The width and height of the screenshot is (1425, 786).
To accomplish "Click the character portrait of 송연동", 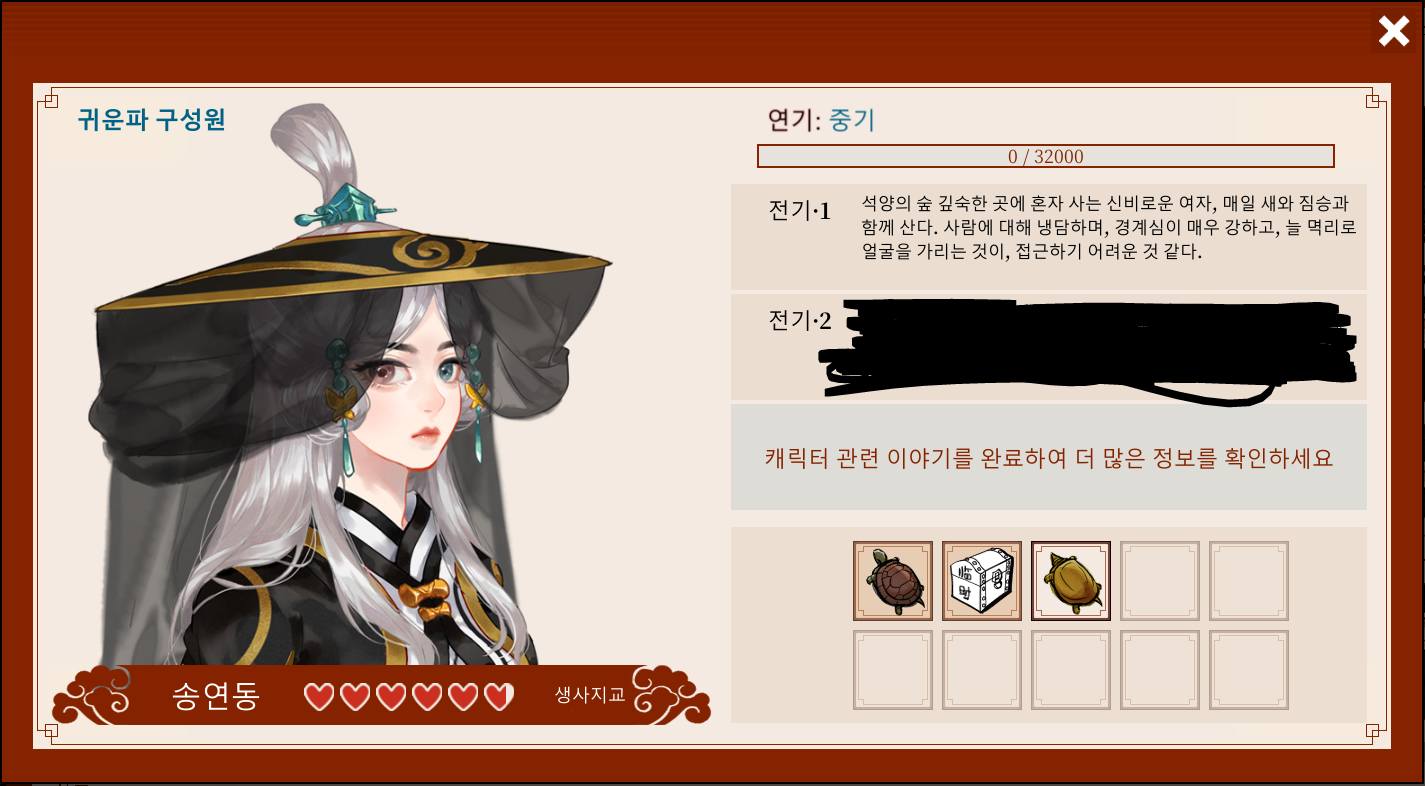I will point(350,385).
